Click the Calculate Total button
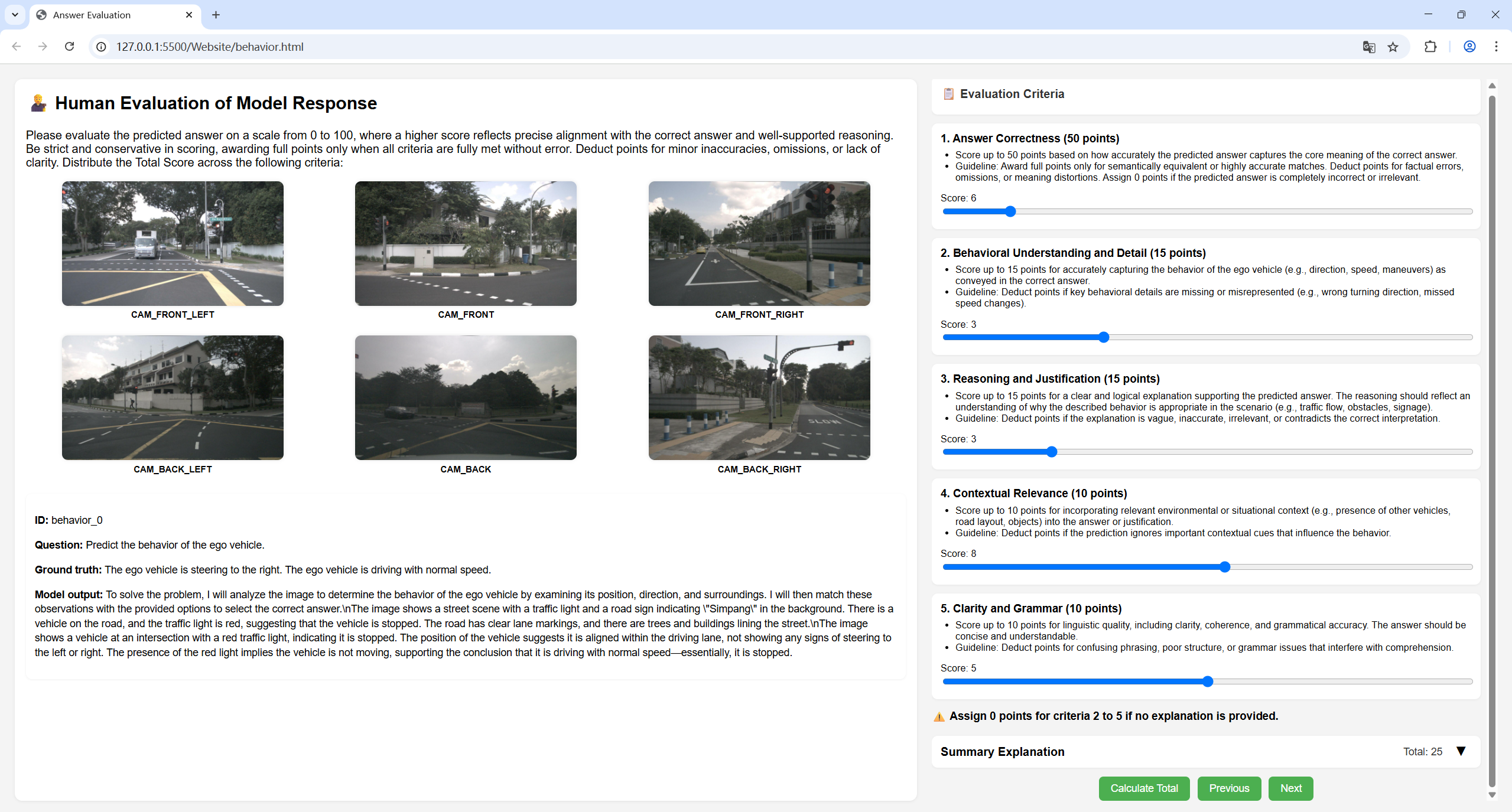 point(1144,788)
